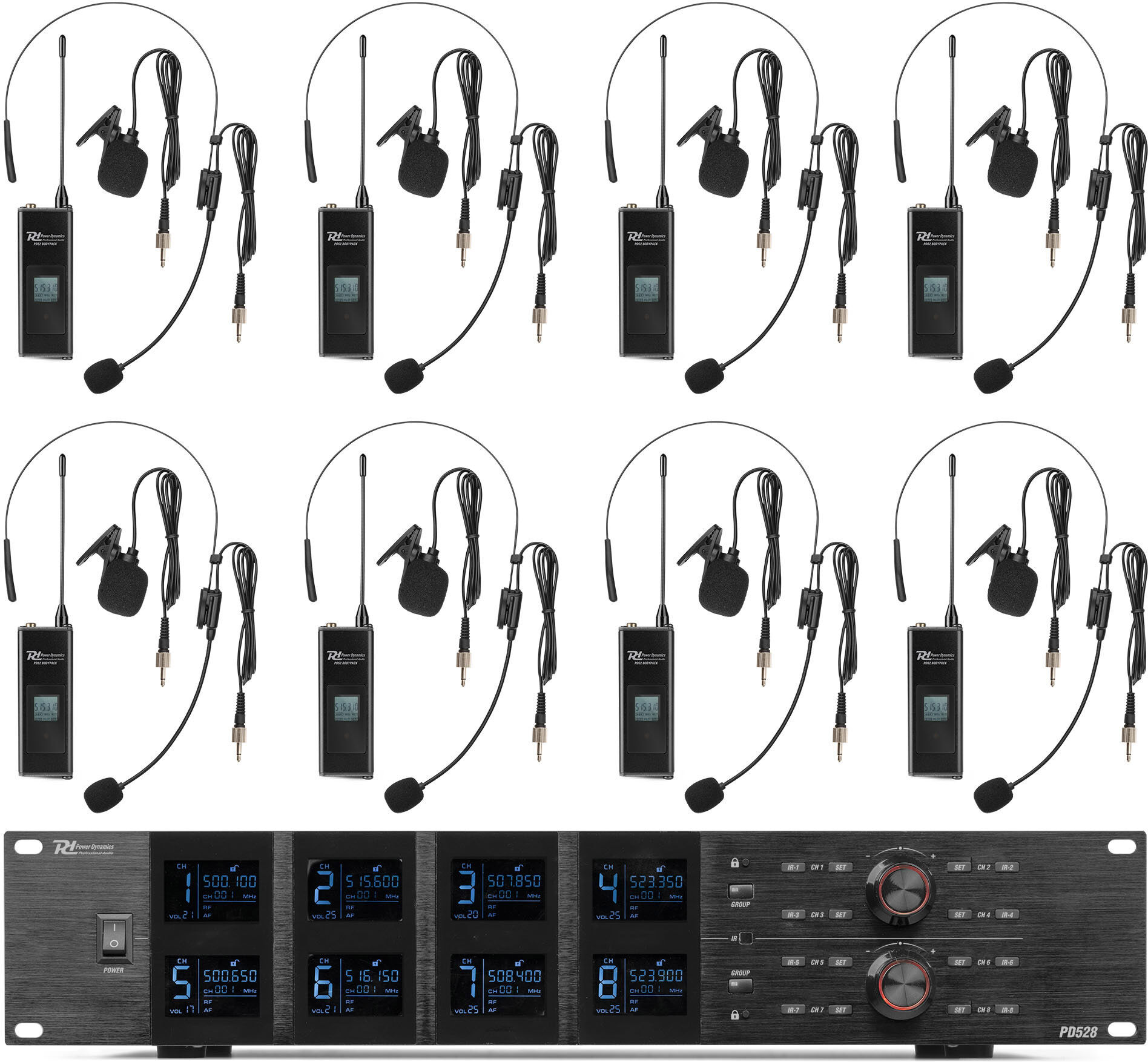
Task: Select the channel 3 display showing 507.850
Action: point(498,891)
